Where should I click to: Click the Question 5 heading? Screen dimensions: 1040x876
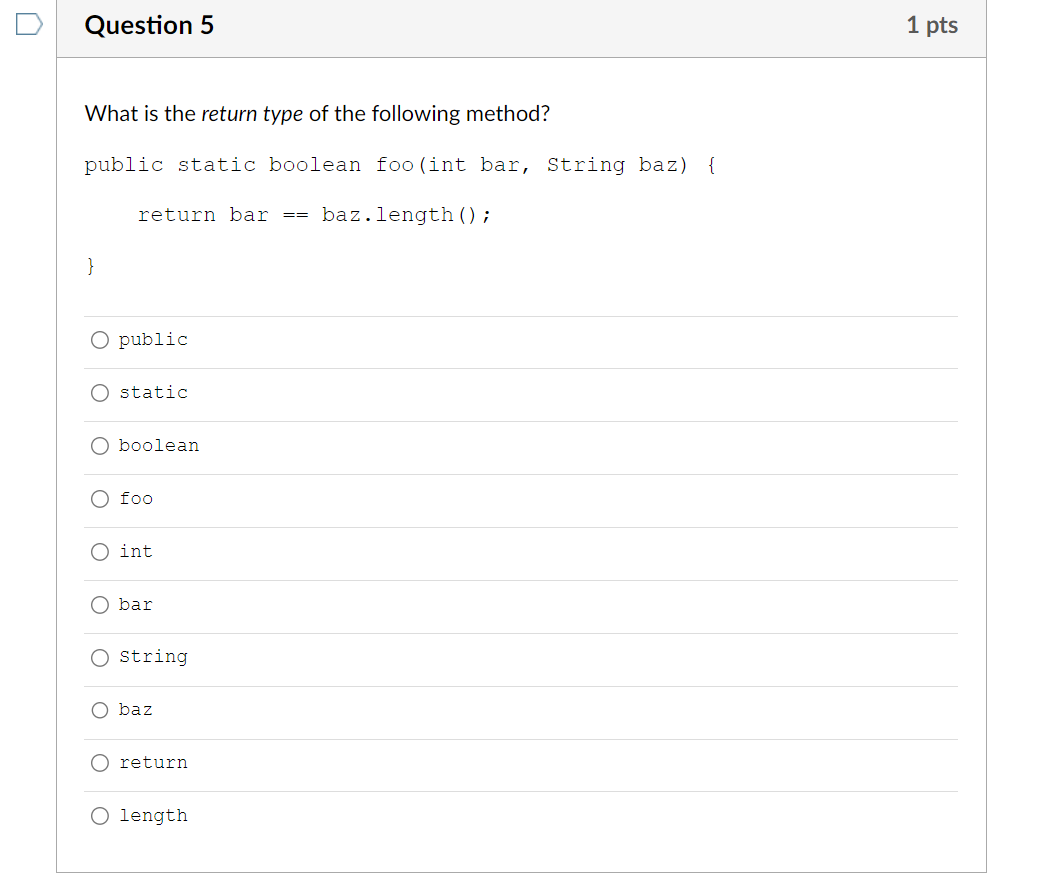point(149,25)
